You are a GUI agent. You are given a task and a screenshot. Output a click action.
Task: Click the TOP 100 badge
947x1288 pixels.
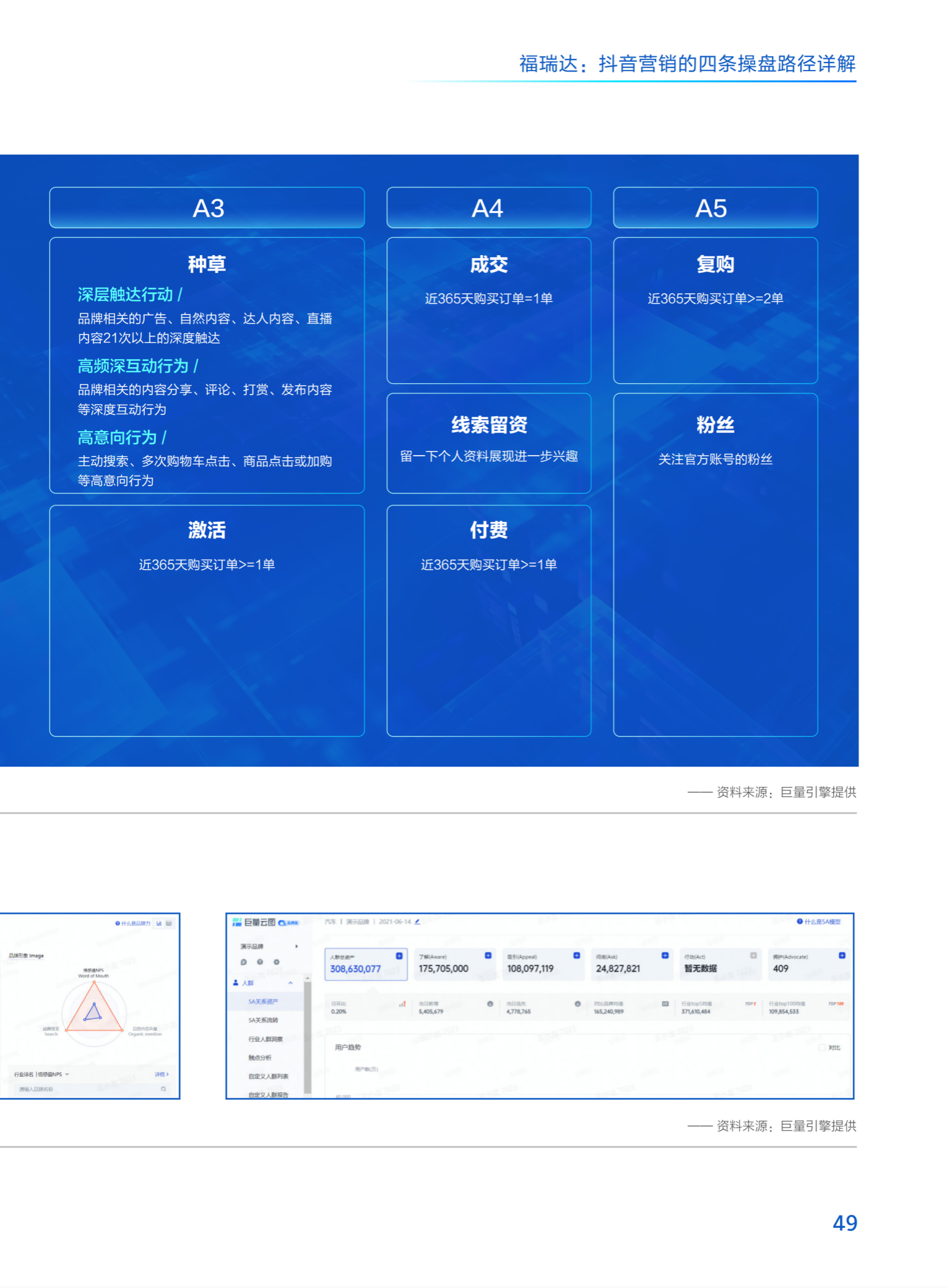[836, 1004]
